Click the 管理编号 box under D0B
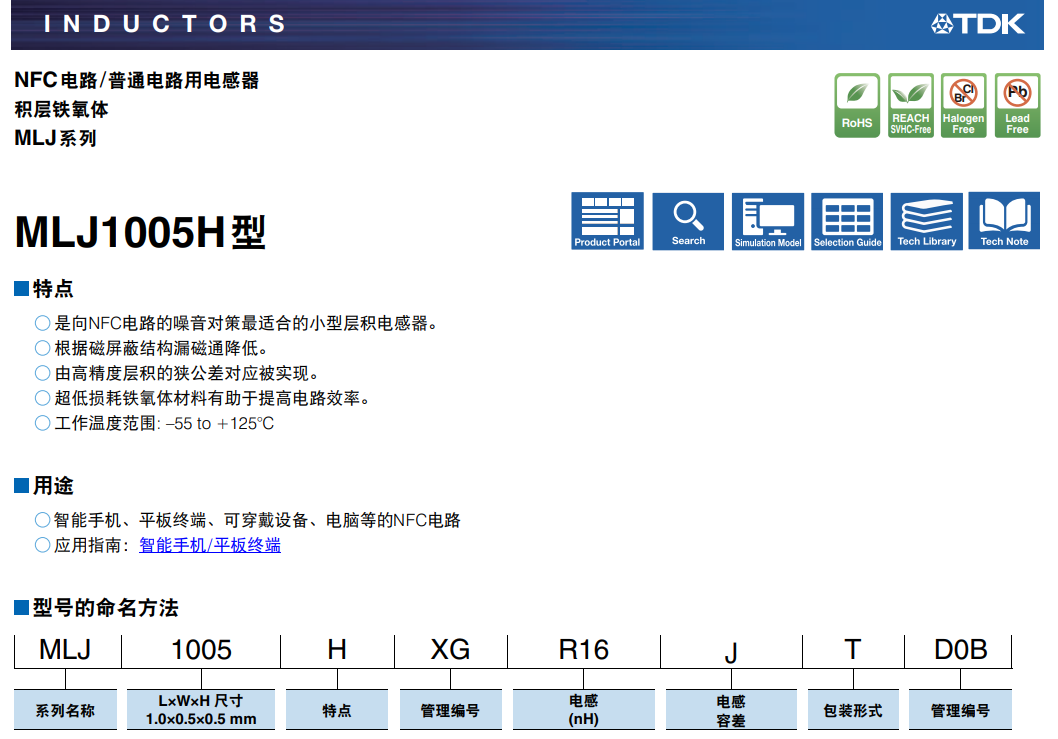Image resolution: width=1058 pixels, height=739 pixels. pyautogui.click(x=960, y=710)
